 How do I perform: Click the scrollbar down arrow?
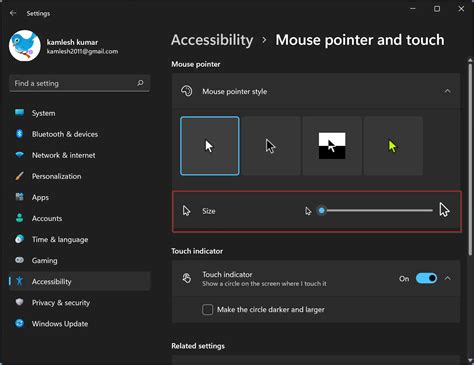tap(470, 360)
